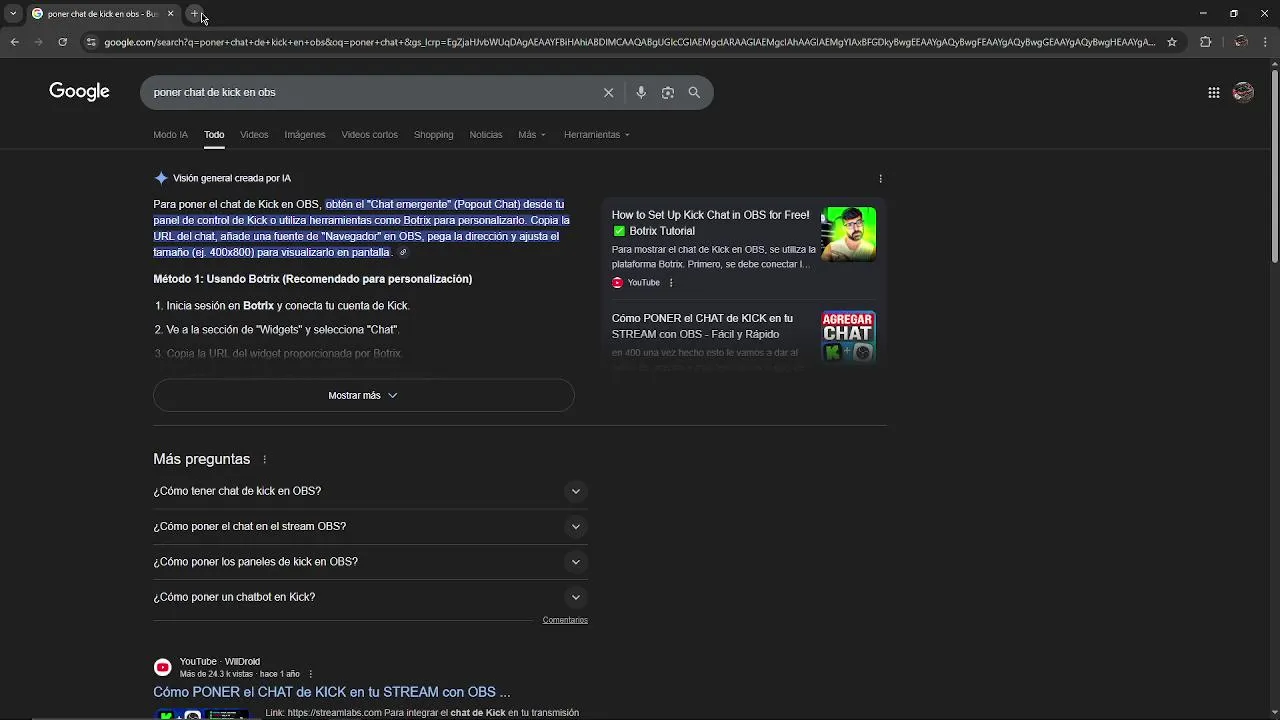Click the vertical page scrollbar

point(1274,165)
